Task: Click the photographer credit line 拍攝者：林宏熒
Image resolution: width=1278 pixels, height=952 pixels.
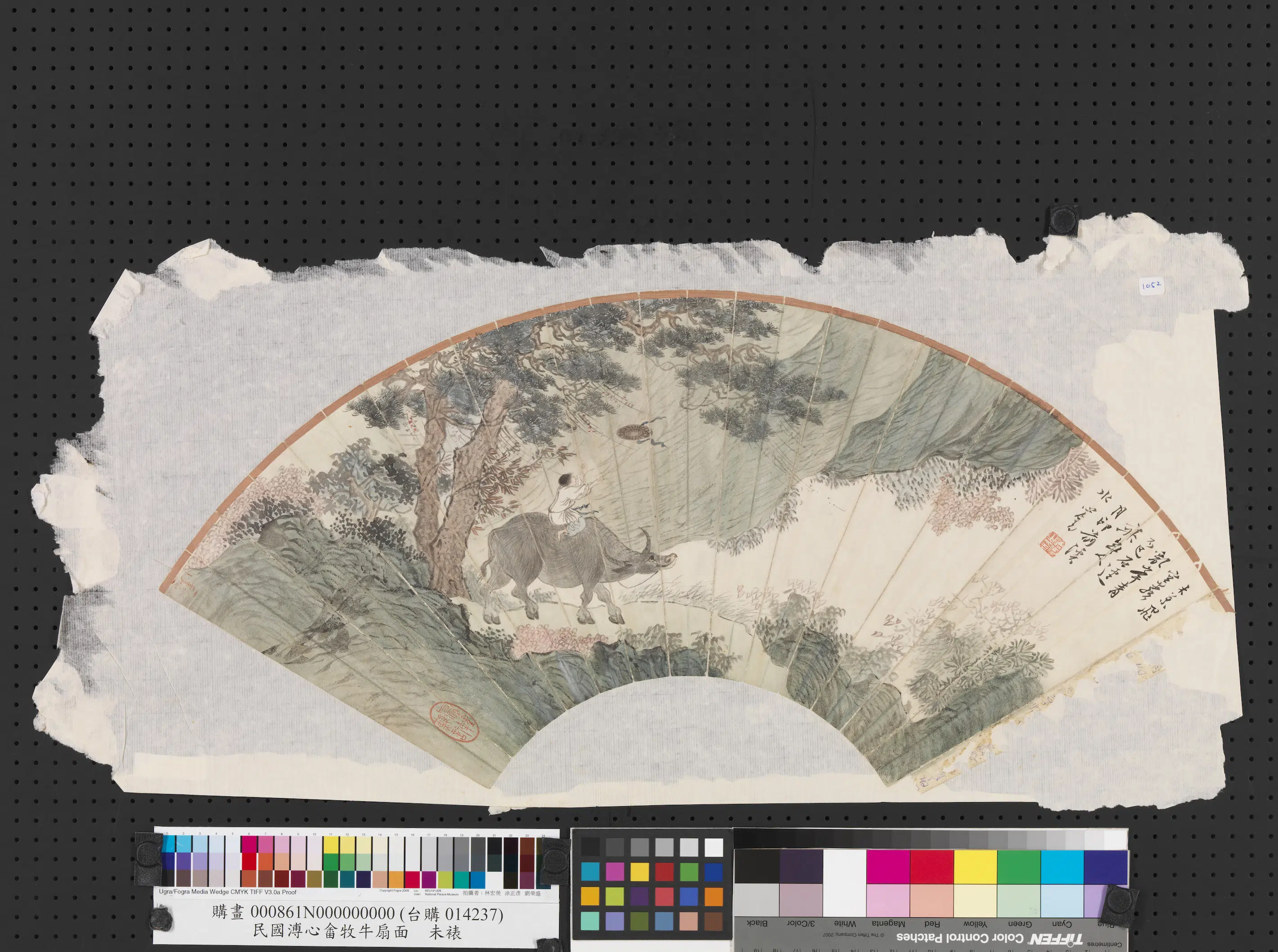Action: pos(481,893)
